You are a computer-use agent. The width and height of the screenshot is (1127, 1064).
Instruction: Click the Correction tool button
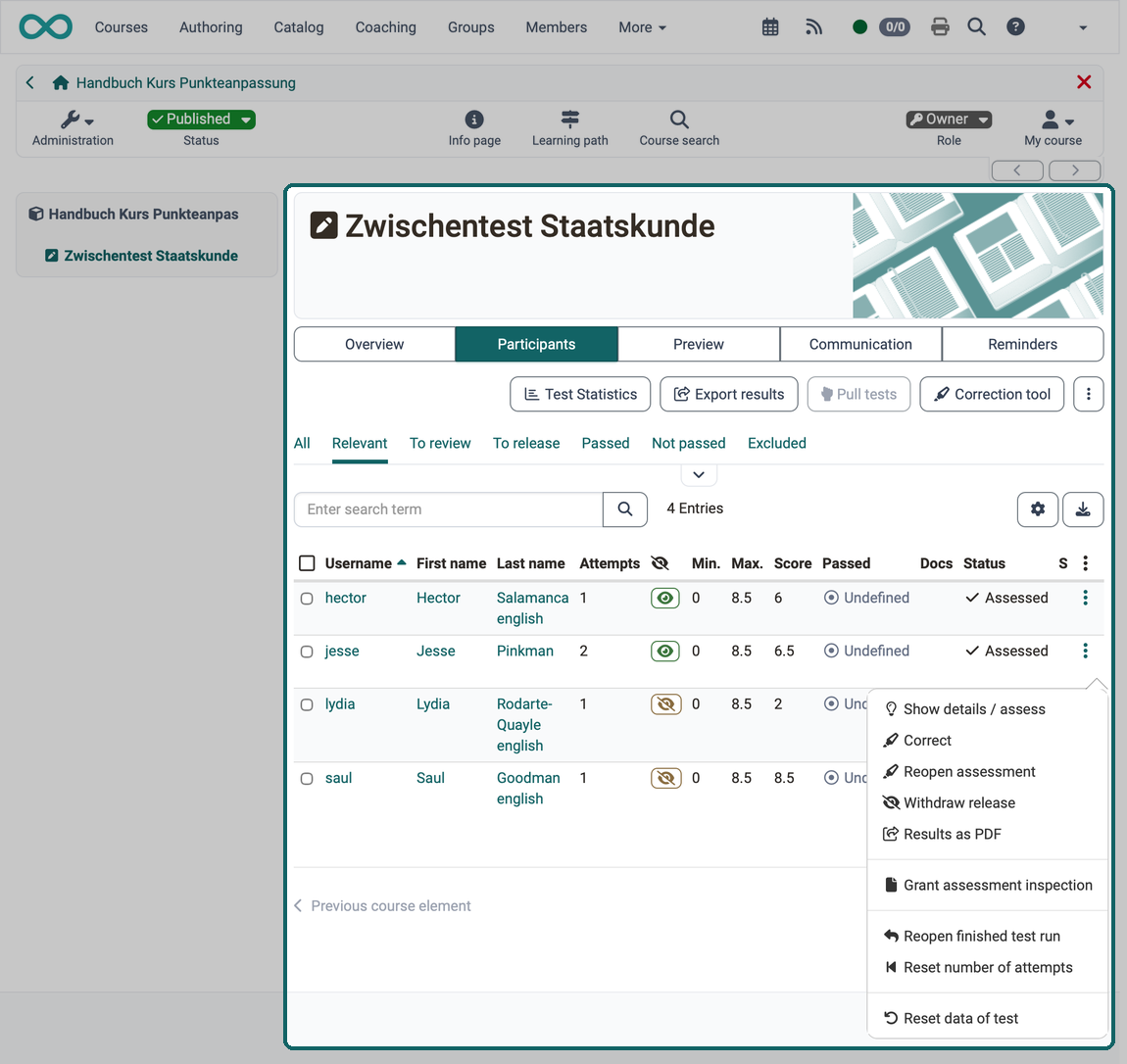(x=992, y=395)
